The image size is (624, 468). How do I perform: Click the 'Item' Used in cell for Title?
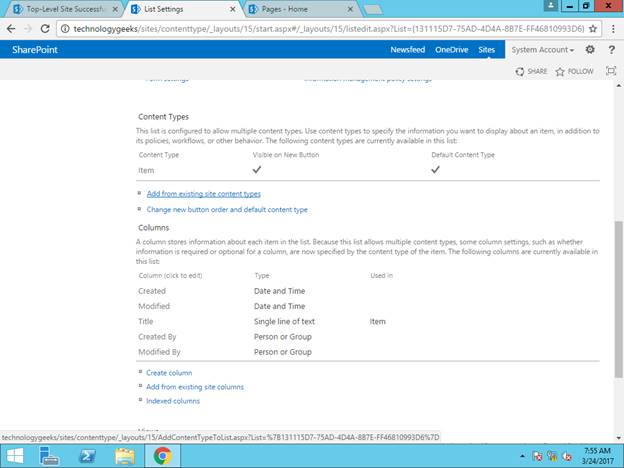click(377, 321)
